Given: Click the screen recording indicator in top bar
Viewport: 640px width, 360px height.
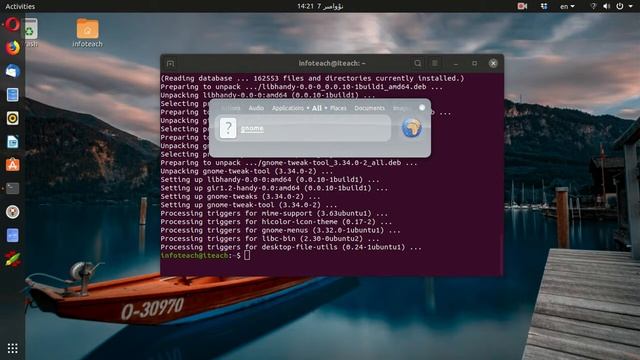Looking at the screenshot, I should click(522, 6).
